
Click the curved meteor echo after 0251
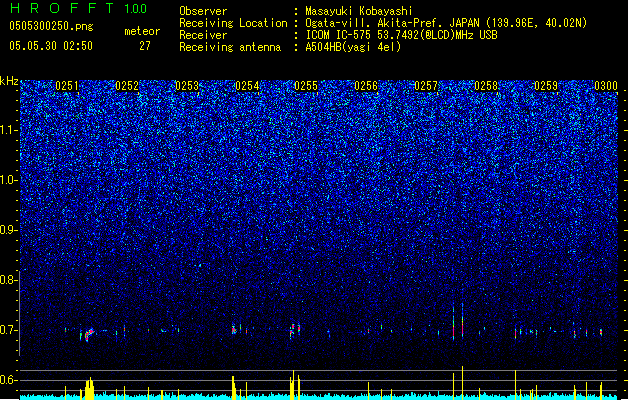(x=89, y=334)
